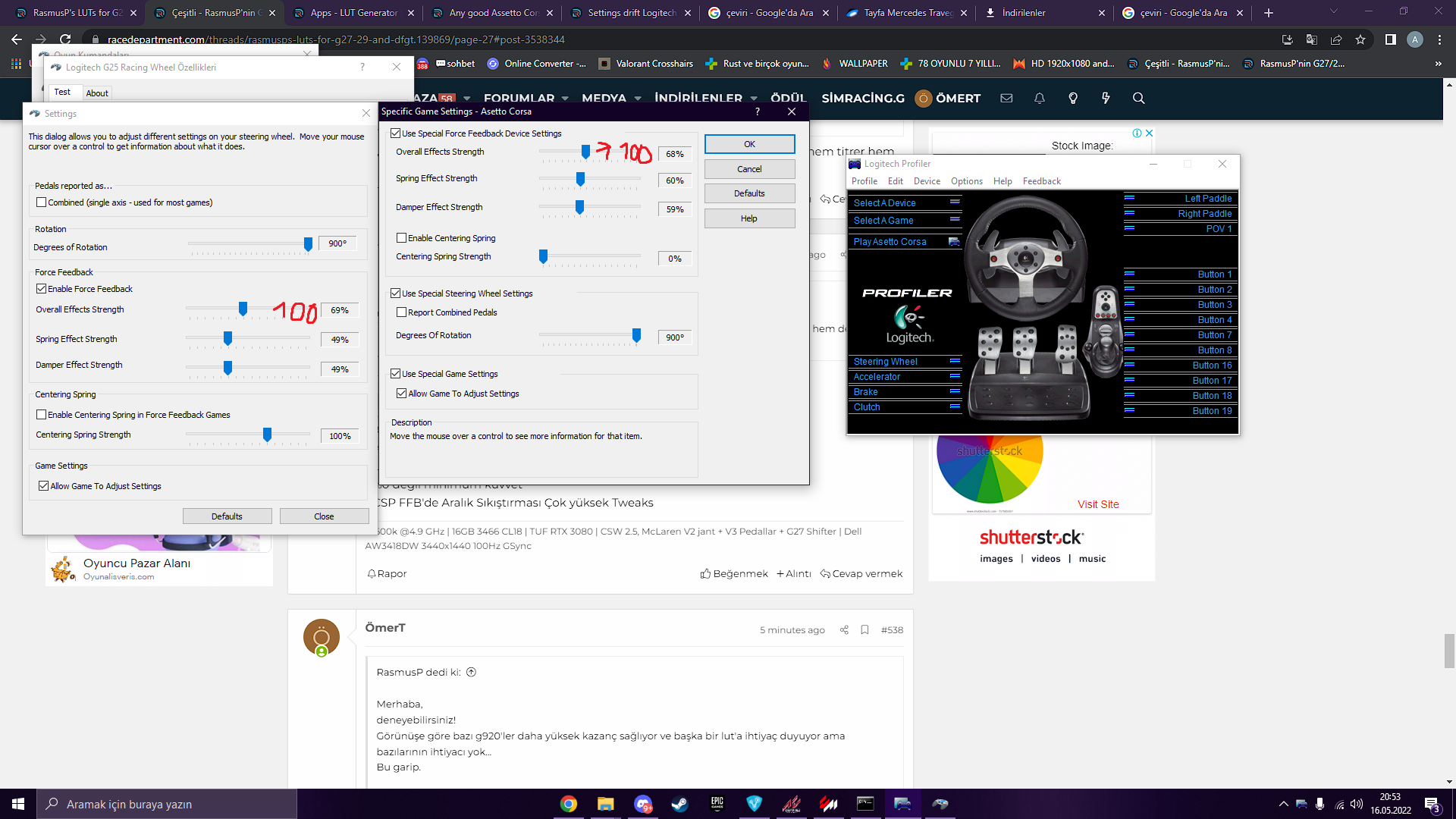Open Chrome from the taskbar

568,804
